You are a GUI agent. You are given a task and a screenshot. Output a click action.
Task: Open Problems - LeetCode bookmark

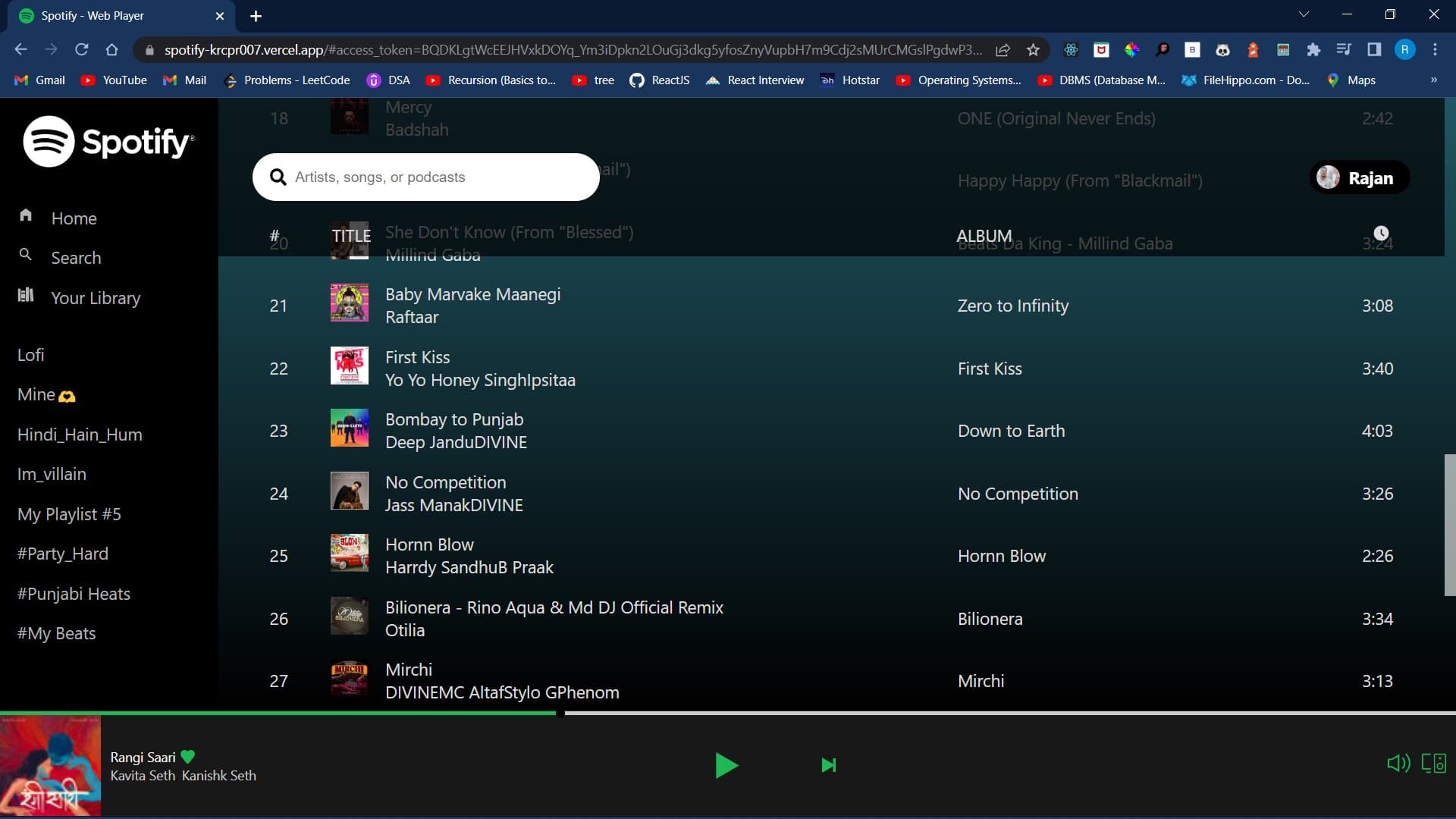tap(287, 80)
